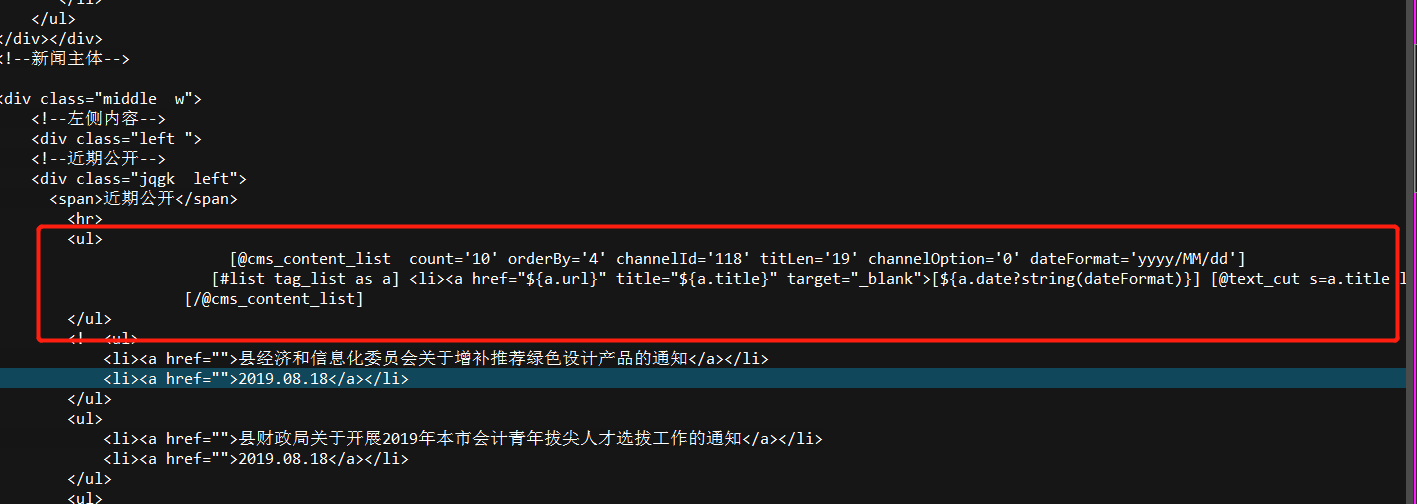This screenshot has height=504, width=1417.
Task: Place cursor on div class "middle w" line
Action: pos(100,99)
